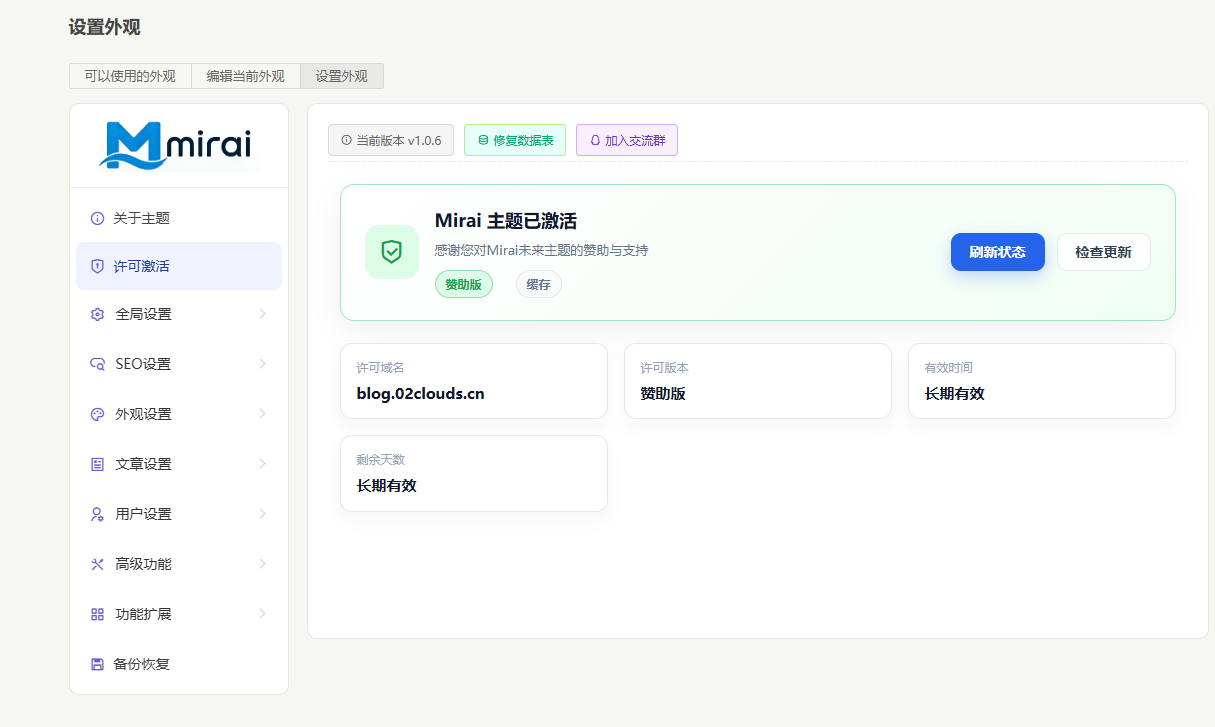Click the QQ icon in 加入交流群 button
The image size is (1215, 727).
(x=595, y=140)
